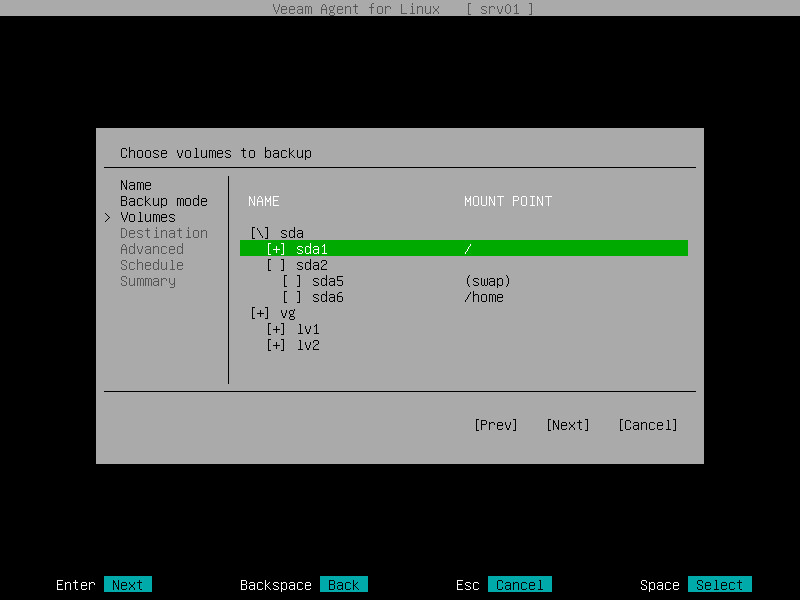Toggle the sda1 volume checkbox
The height and width of the screenshot is (600, 800).
[276, 249]
